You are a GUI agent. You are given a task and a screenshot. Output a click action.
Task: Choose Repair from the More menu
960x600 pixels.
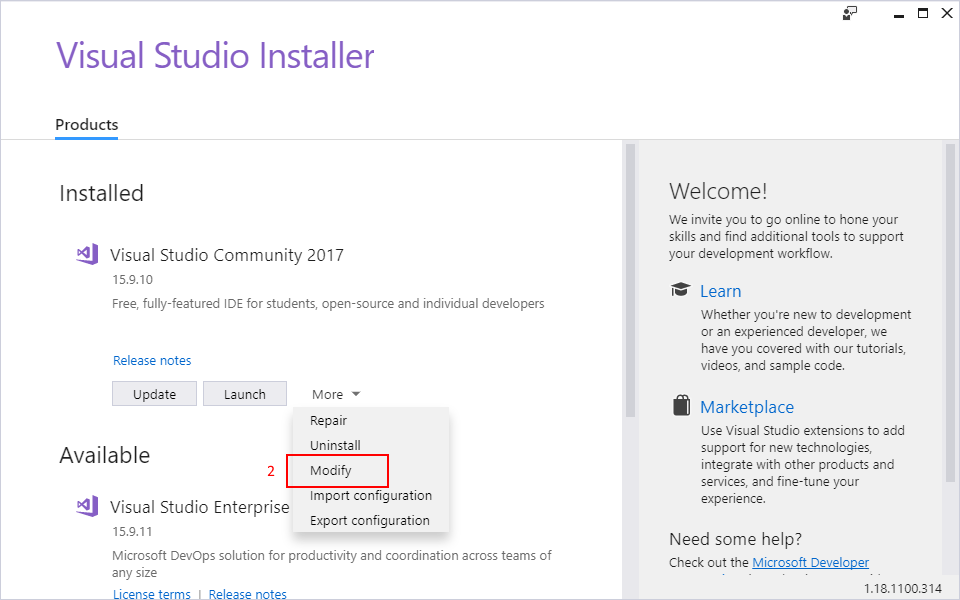point(328,421)
